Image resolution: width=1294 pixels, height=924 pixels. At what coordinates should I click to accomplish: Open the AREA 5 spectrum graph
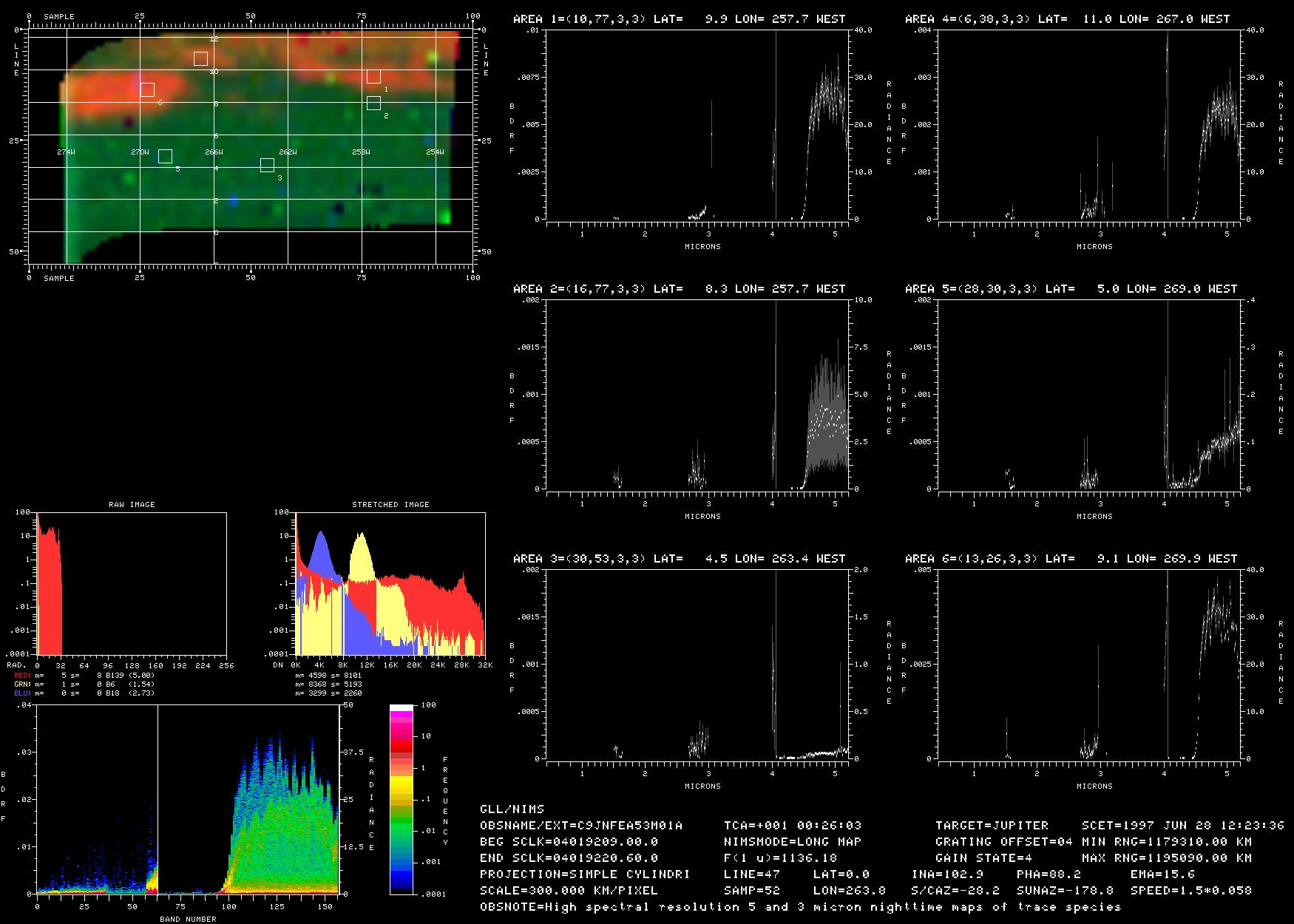point(1091,395)
